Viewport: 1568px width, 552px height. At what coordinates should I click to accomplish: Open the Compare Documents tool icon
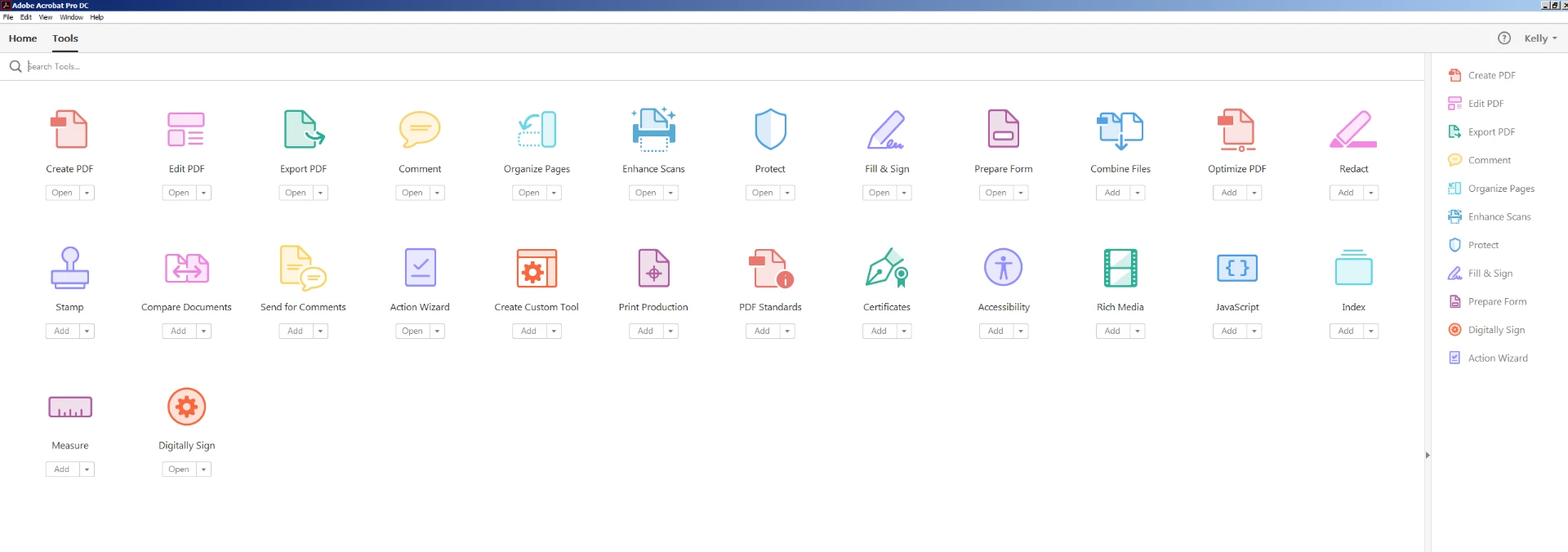click(186, 268)
